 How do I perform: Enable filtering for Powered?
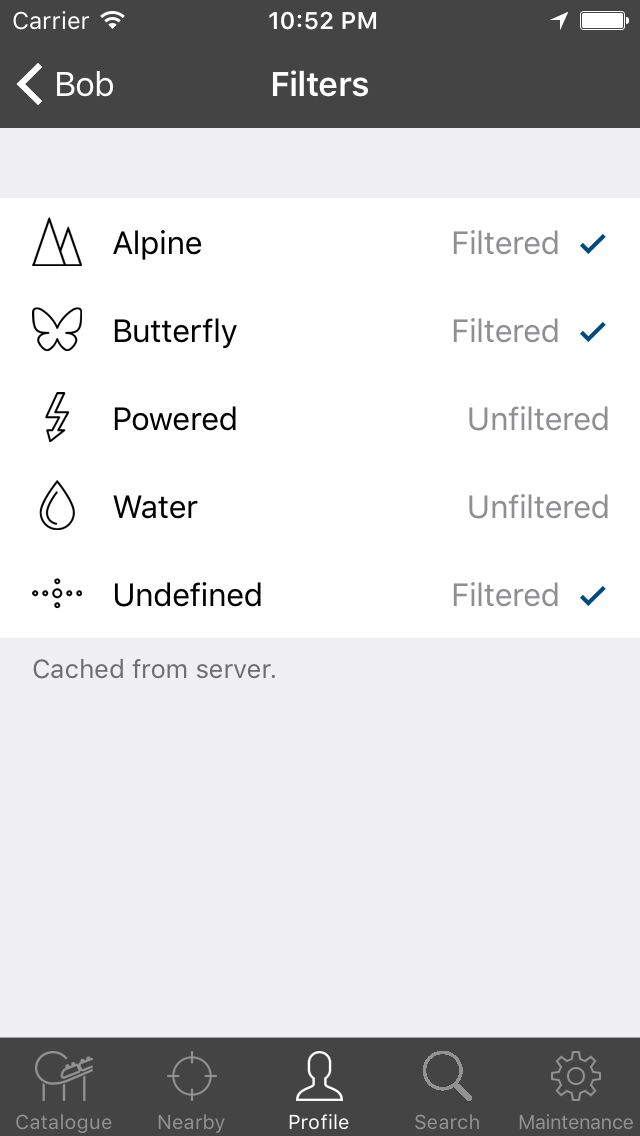[x=538, y=418]
